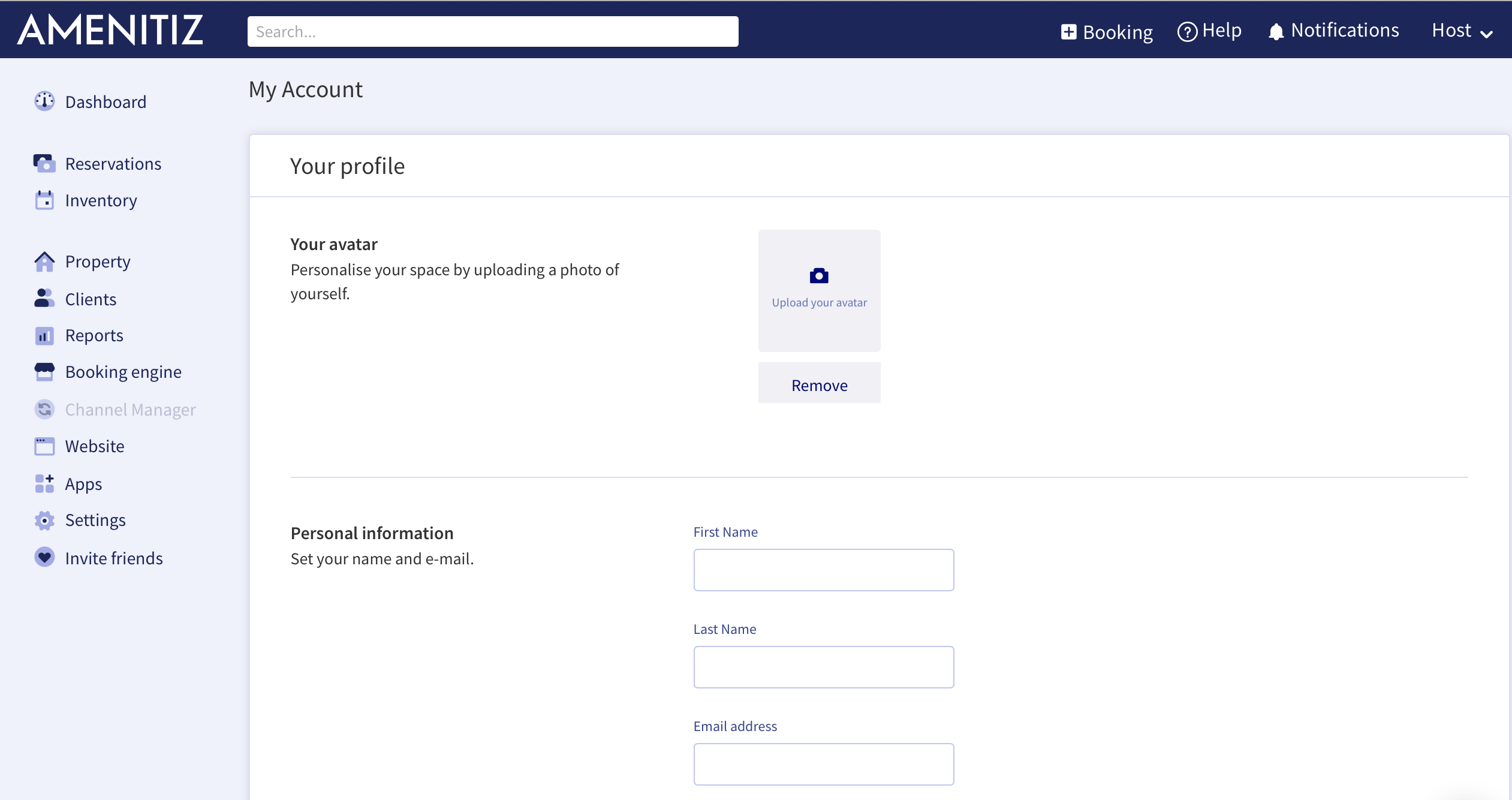The width and height of the screenshot is (1512, 800).
Task: Click the Reports chart icon
Action: pyautogui.click(x=44, y=336)
